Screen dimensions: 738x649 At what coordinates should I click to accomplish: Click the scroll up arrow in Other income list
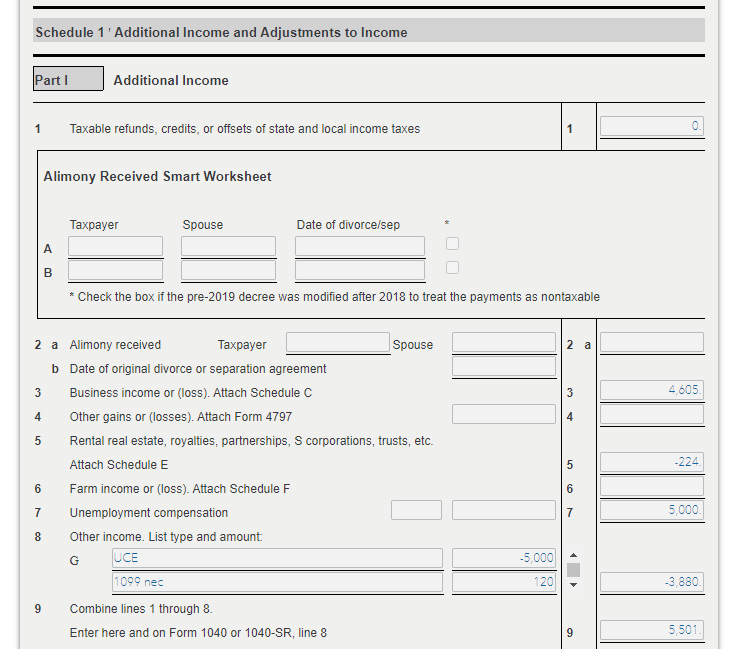click(573, 555)
